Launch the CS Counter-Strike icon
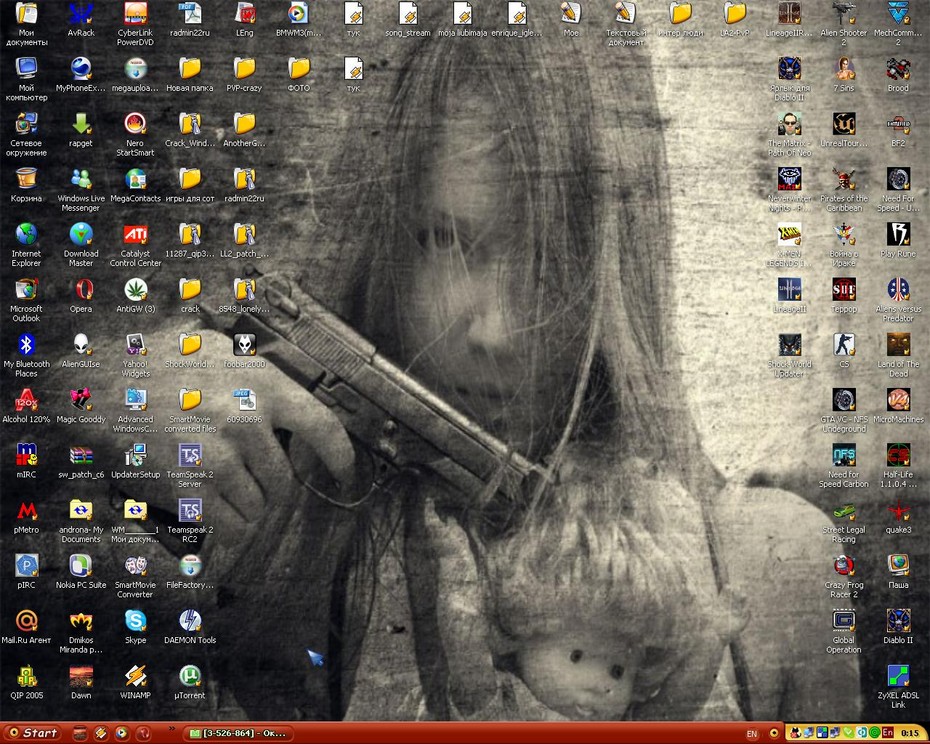This screenshot has height=744, width=930. click(x=843, y=351)
